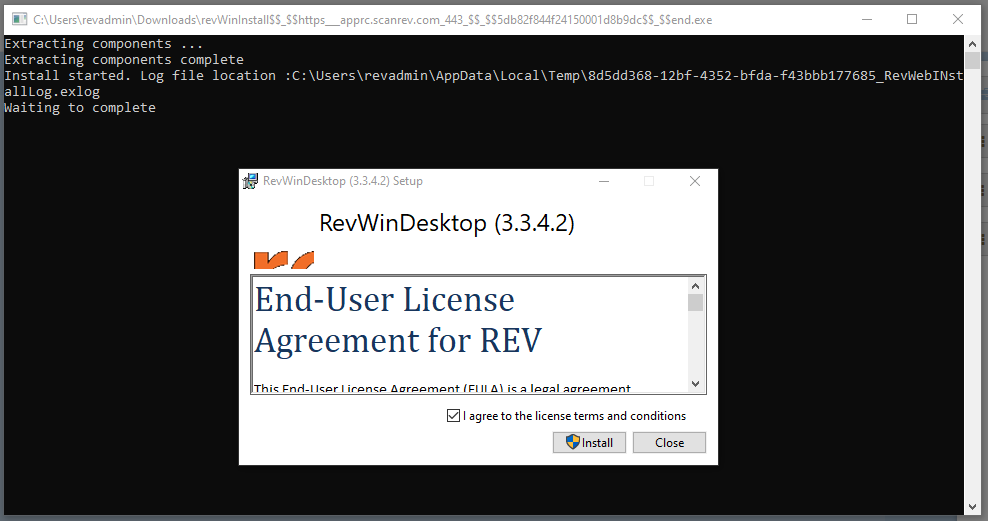Click 'I agree to the license terms' label
The height and width of the screenshot is (521, 988).
pos(574,416)
